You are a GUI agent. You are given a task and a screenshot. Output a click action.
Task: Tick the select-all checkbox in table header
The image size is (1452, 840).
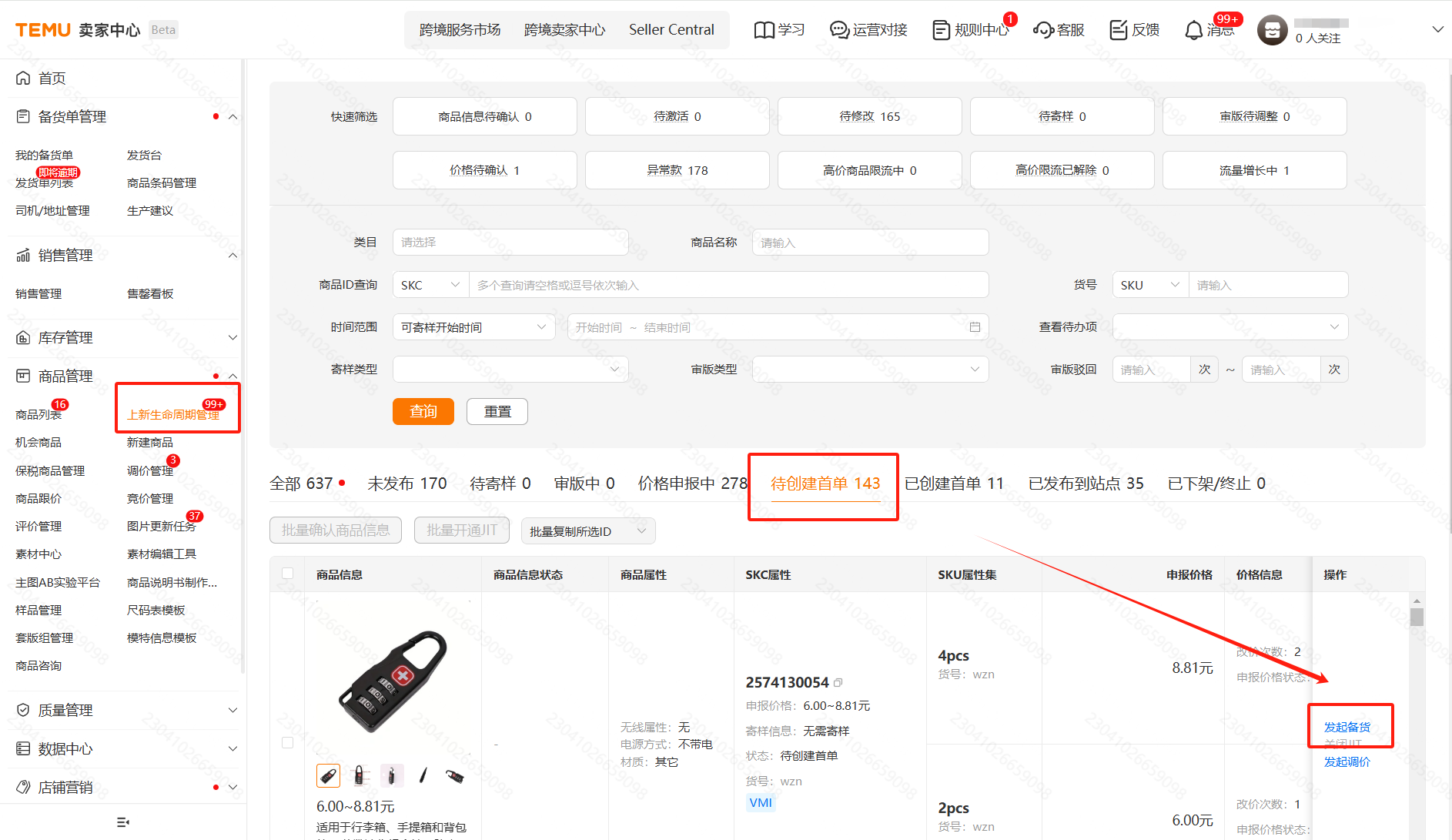[288, 574]
